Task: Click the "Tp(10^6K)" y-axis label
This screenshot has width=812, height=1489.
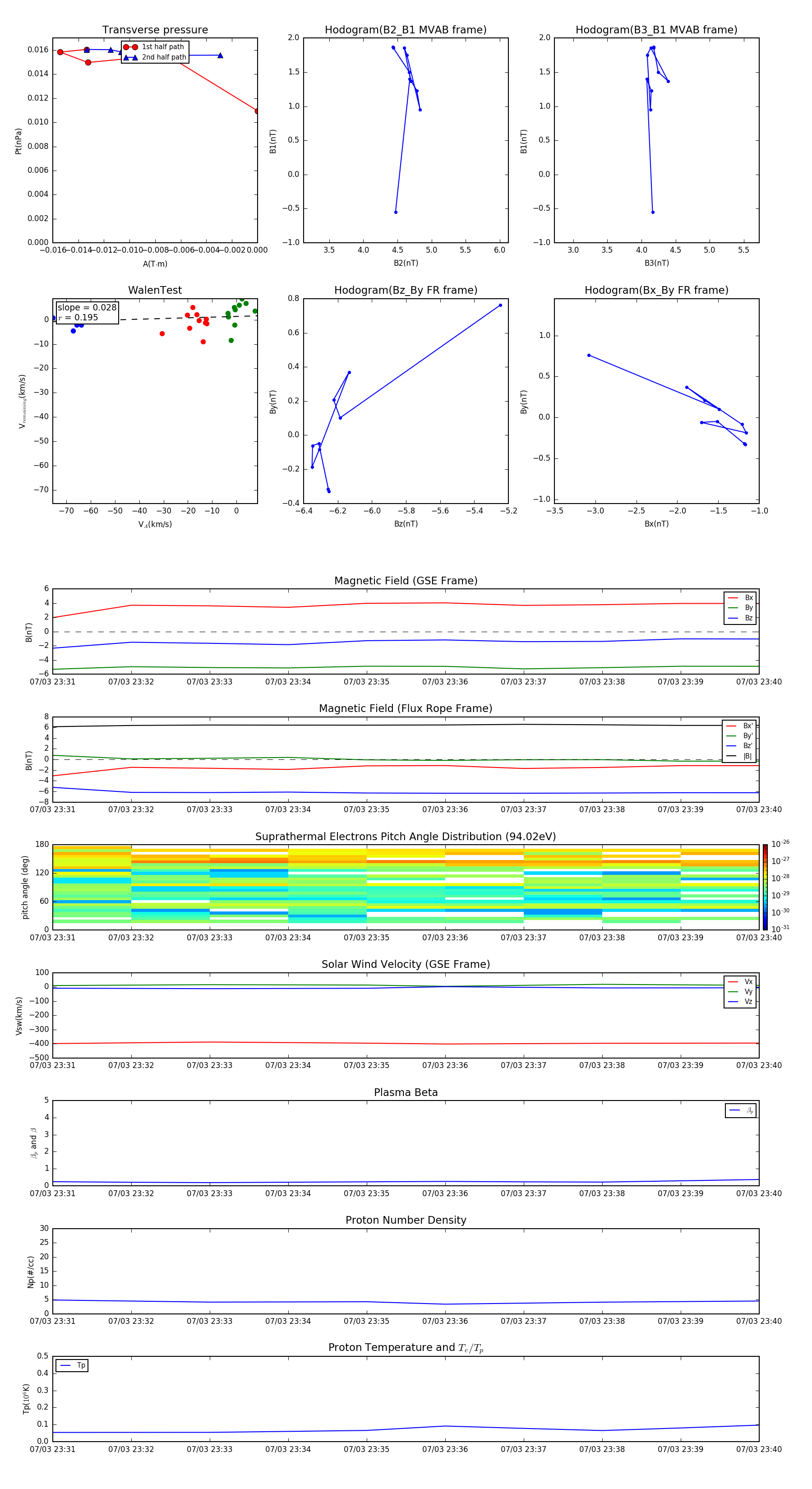Action: coord(26,1399)
